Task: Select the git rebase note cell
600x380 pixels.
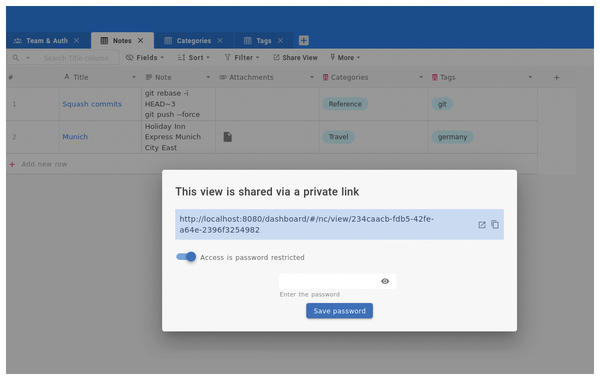Action: [178, 104]
